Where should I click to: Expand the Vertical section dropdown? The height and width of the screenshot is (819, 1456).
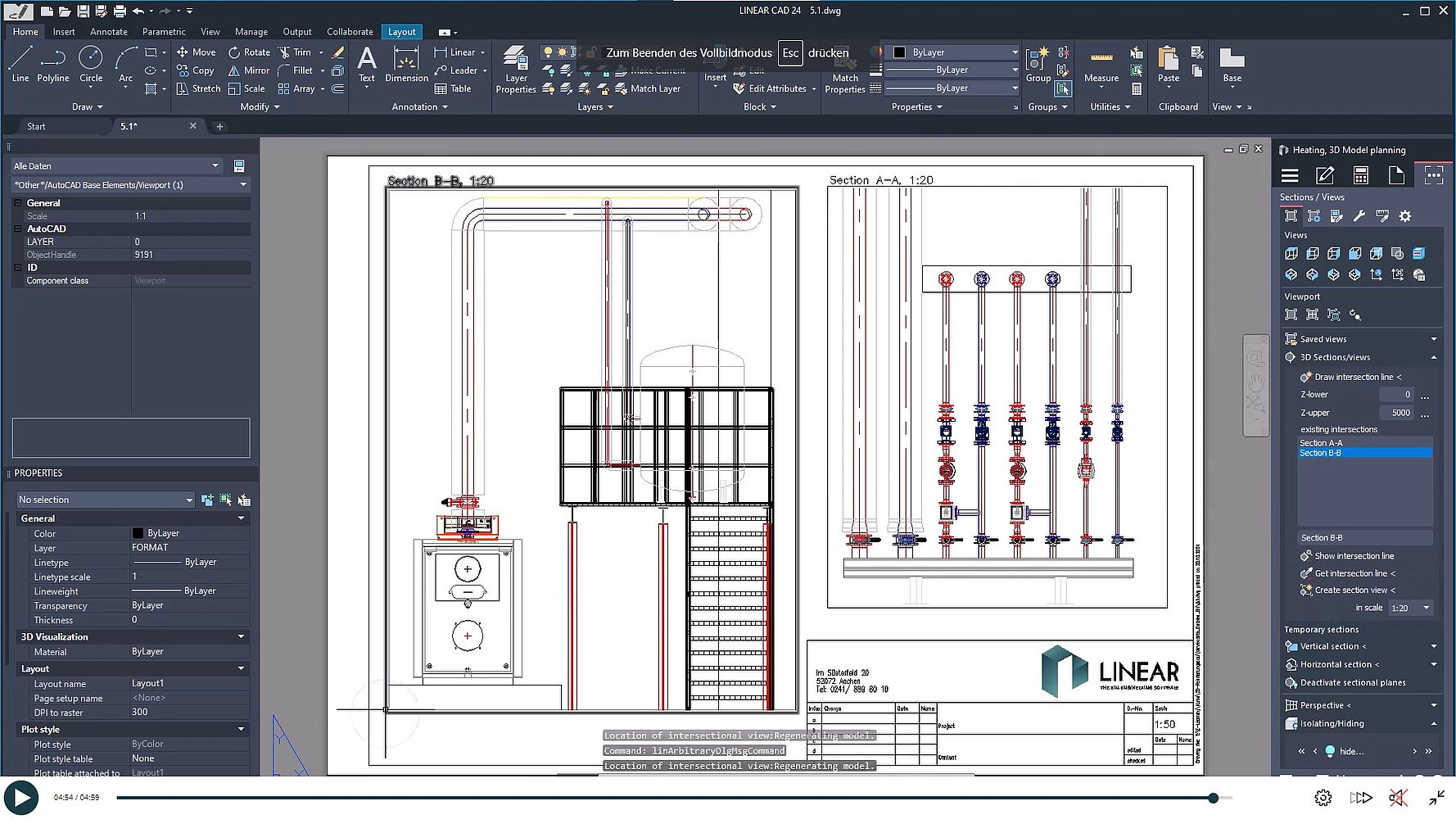(1433, 645)
